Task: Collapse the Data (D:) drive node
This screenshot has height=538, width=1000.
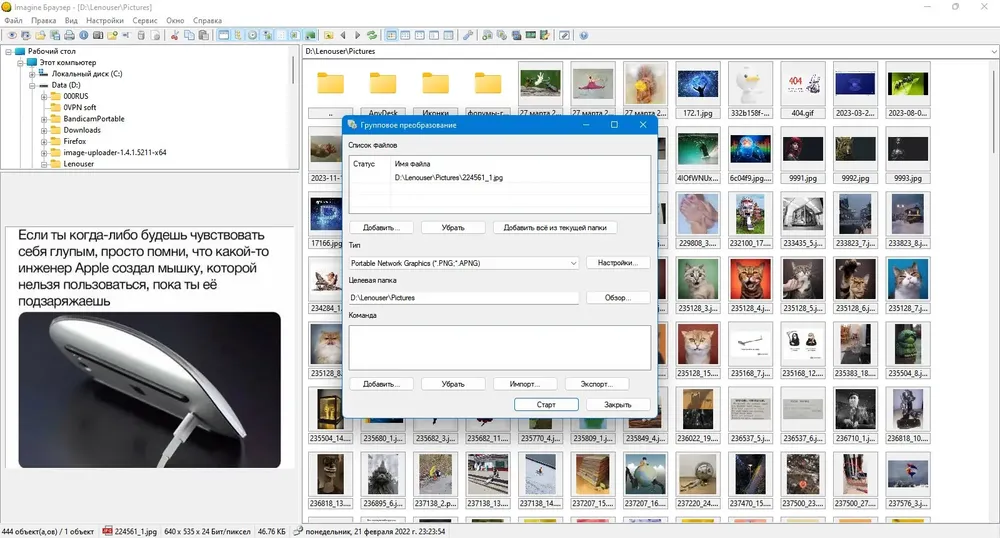Action: point(32,85)
